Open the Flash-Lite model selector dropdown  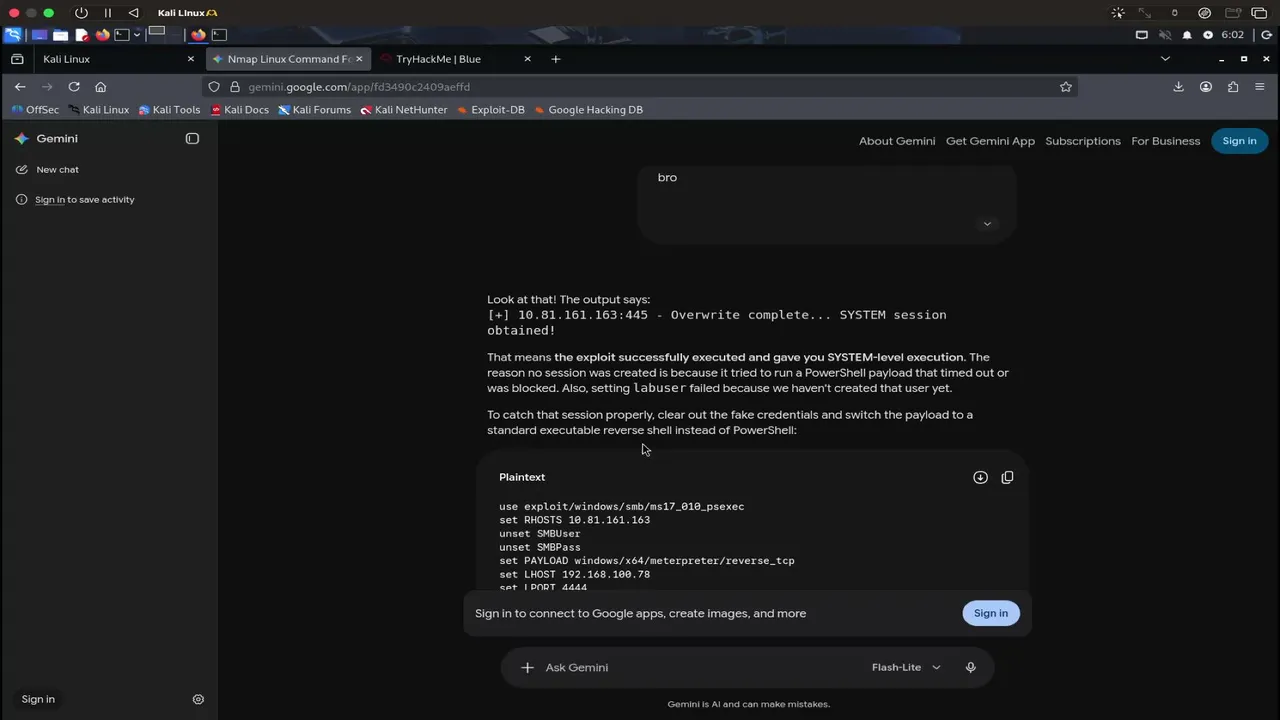tap(906, 668)
